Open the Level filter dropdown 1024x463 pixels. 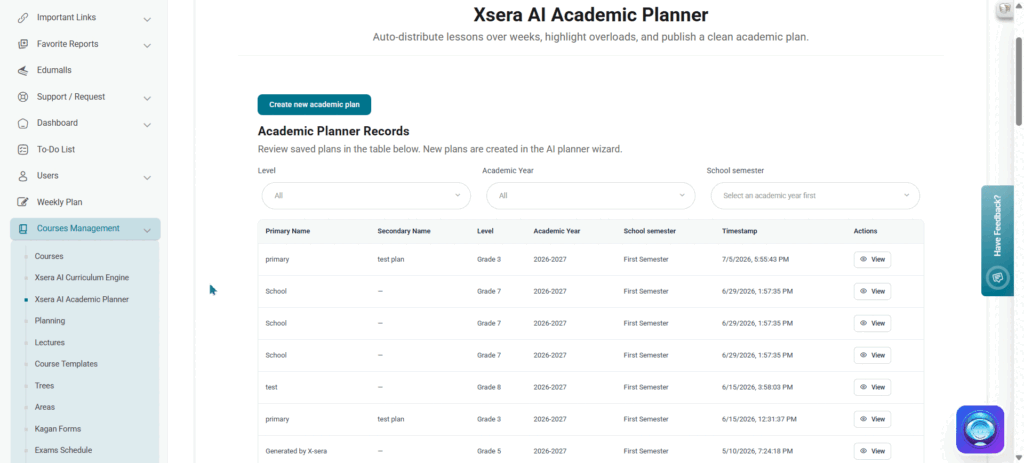tap(366, 195)
